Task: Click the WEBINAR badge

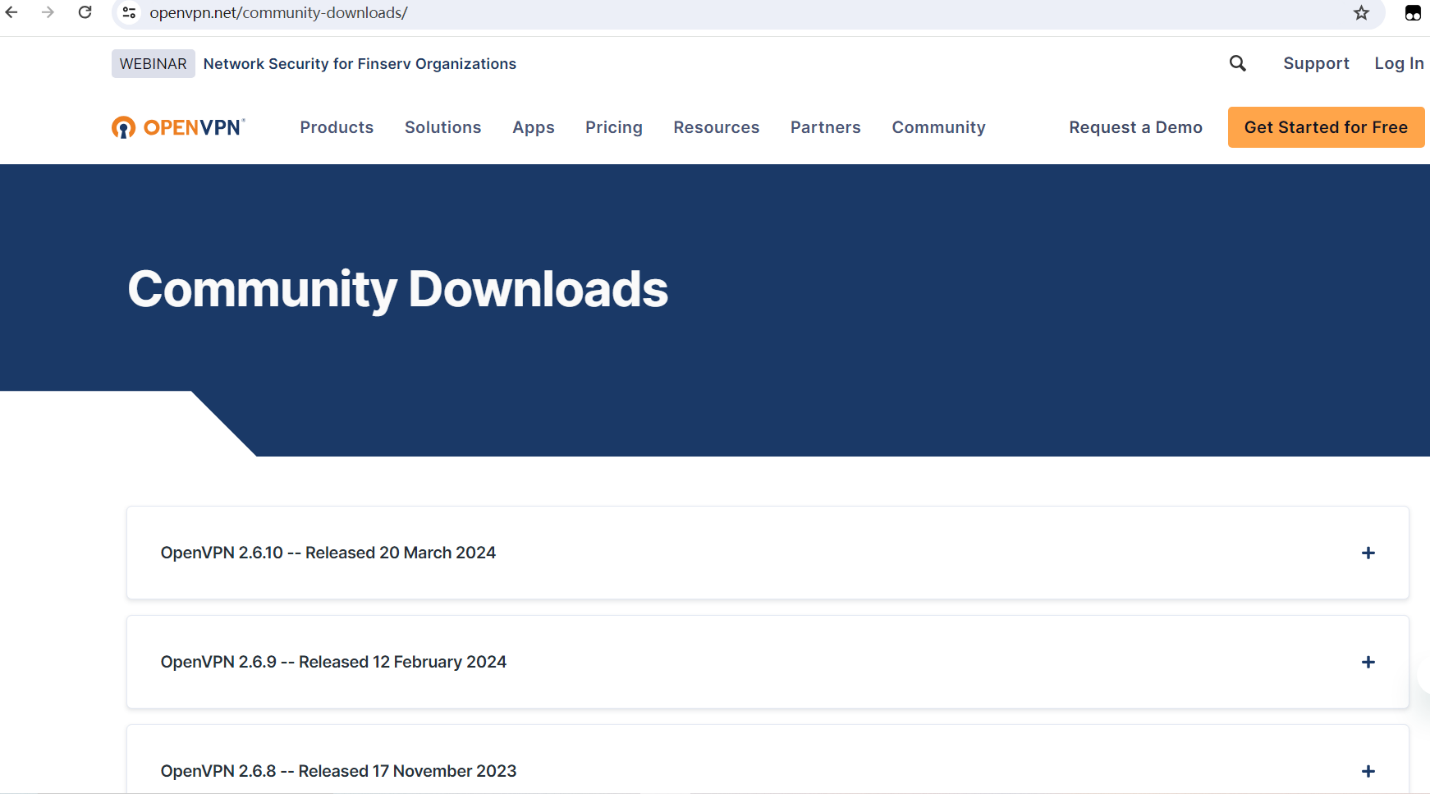Action: coord(153,63)
